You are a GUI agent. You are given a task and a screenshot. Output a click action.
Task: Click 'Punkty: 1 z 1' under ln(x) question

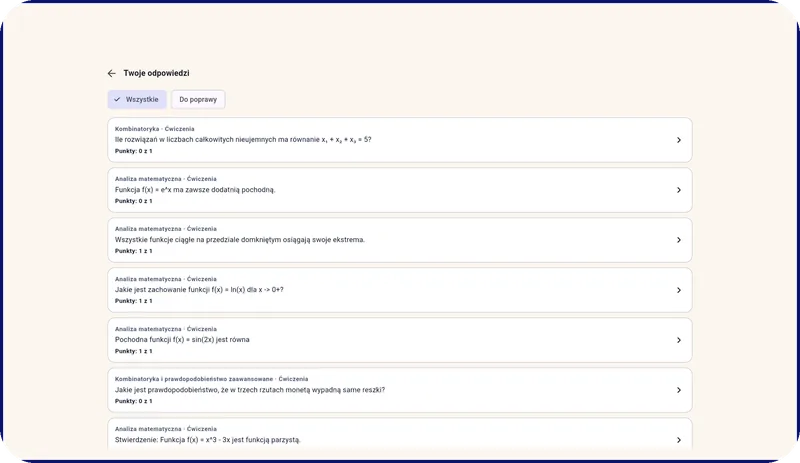click(134, 301)
